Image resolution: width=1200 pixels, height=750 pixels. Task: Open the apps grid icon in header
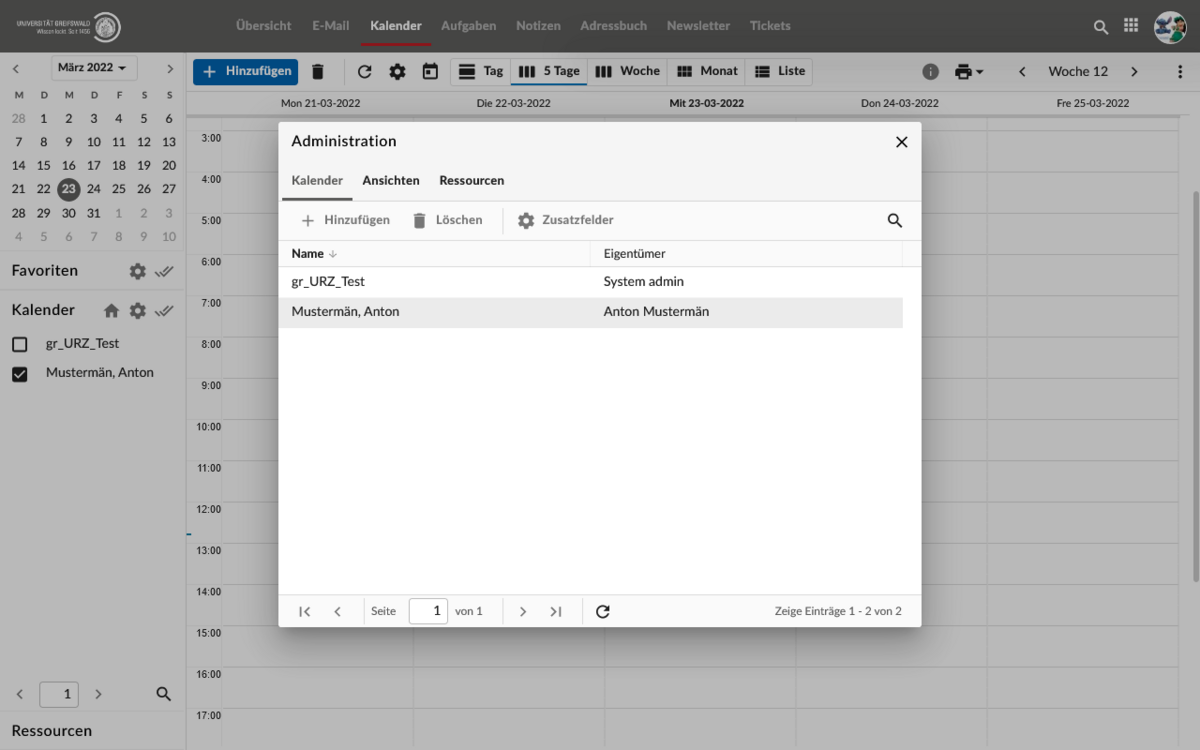click(x=1131, y=26)
